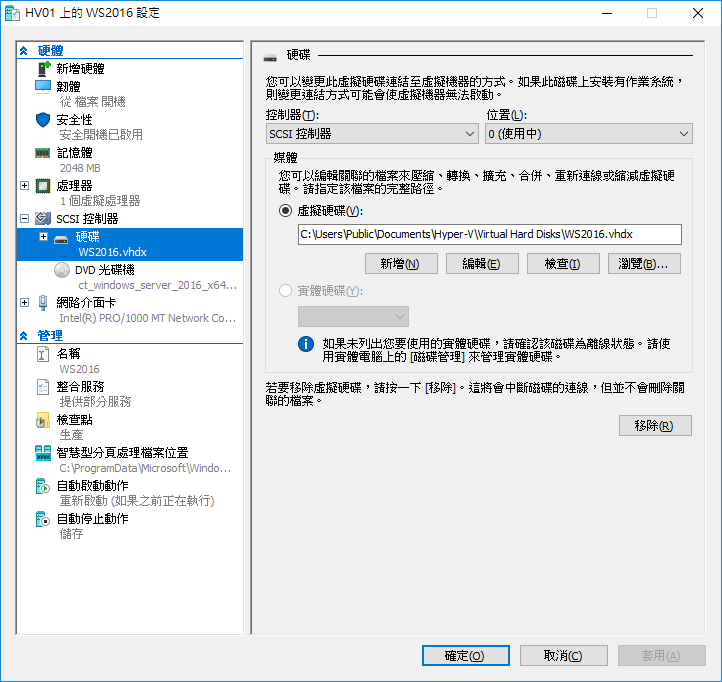Select the 名稱 name icon

tap(43, 354)
